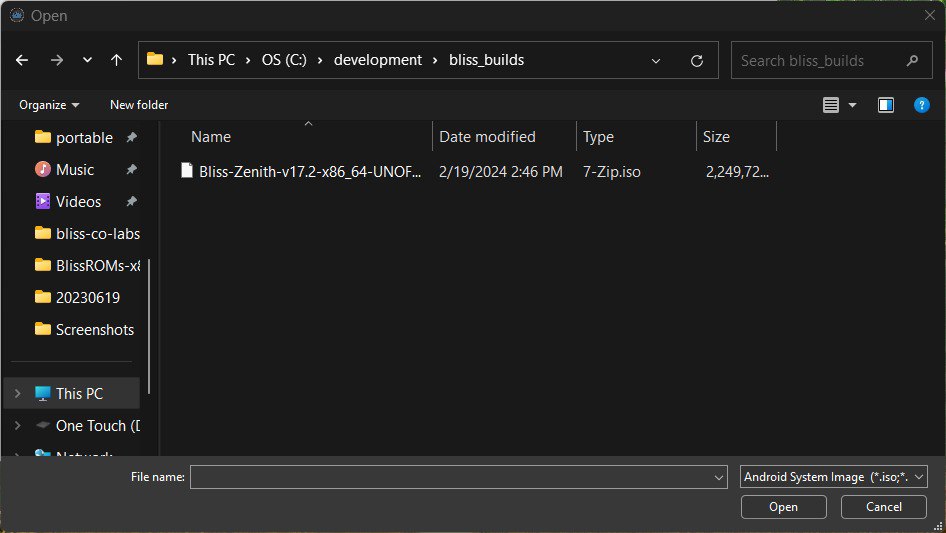Go up one folder level
This screenshot has width=946, height=533.
point(116,60)
